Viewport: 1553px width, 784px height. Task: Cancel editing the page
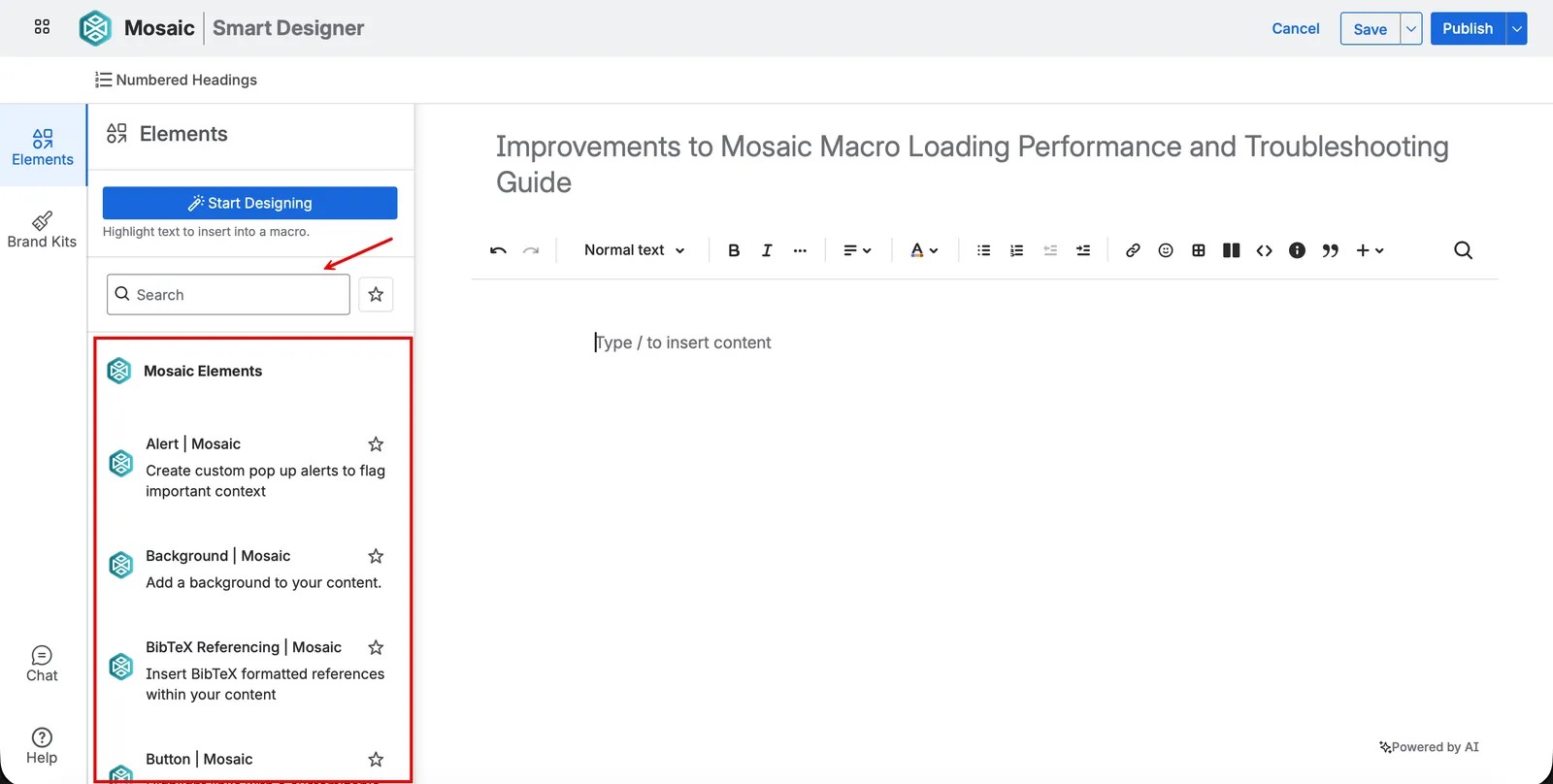1296,28
